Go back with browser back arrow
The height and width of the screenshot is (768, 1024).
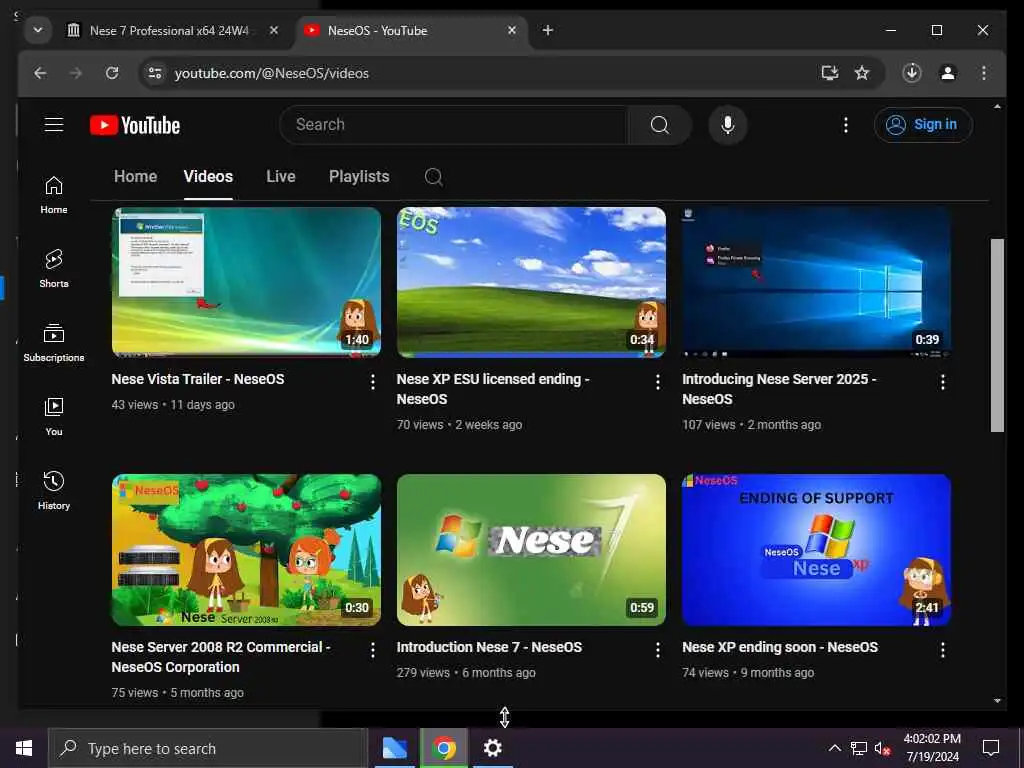click(40, 73)
